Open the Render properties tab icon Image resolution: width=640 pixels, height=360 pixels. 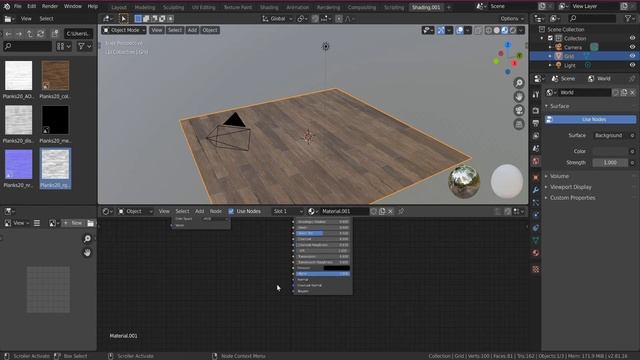pyautogui.click(x=536, y=111)
